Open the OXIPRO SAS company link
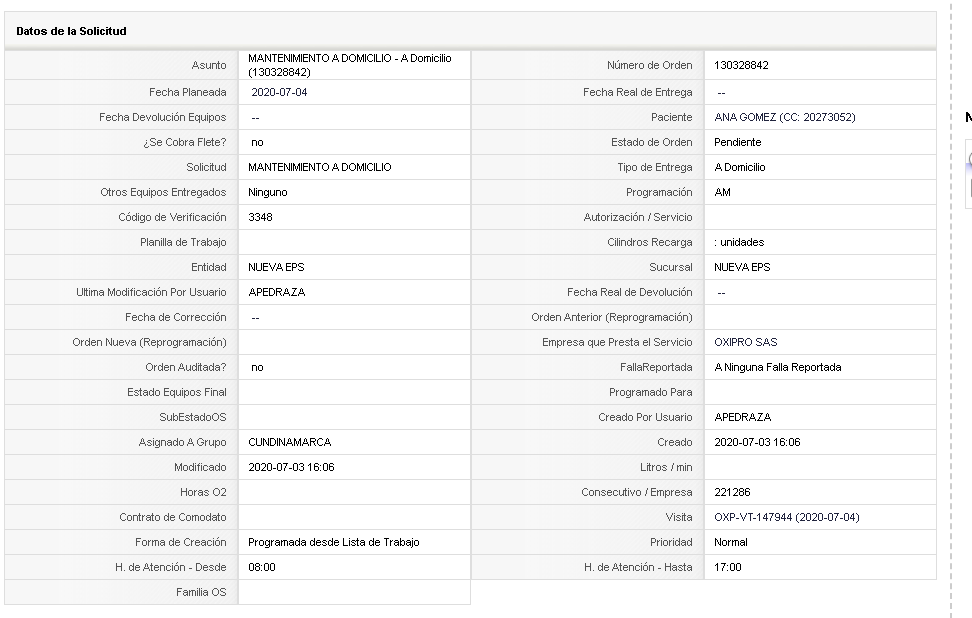 745,342
